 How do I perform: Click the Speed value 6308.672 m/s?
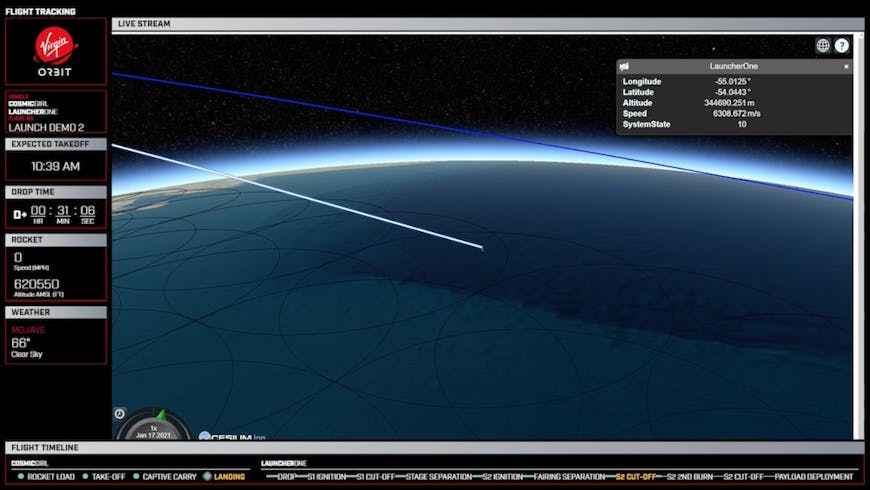pos(736,113)
